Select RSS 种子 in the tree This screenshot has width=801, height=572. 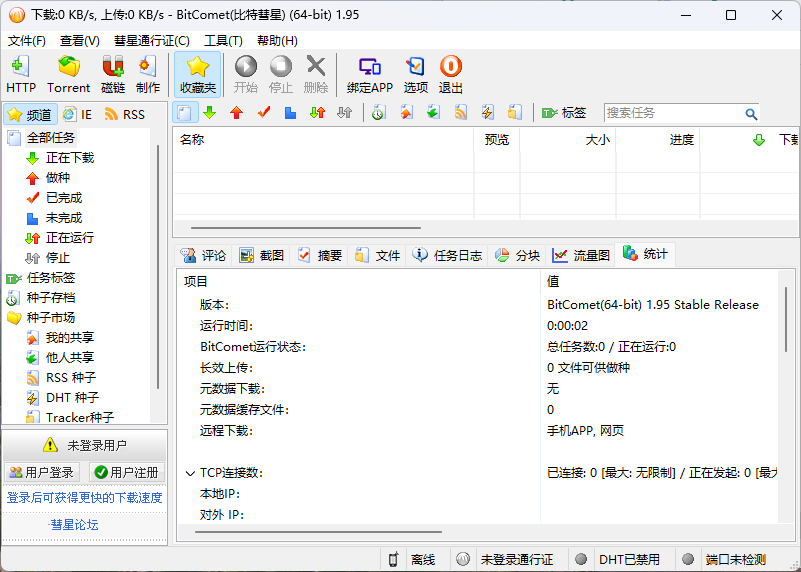(x=71, y=377)
